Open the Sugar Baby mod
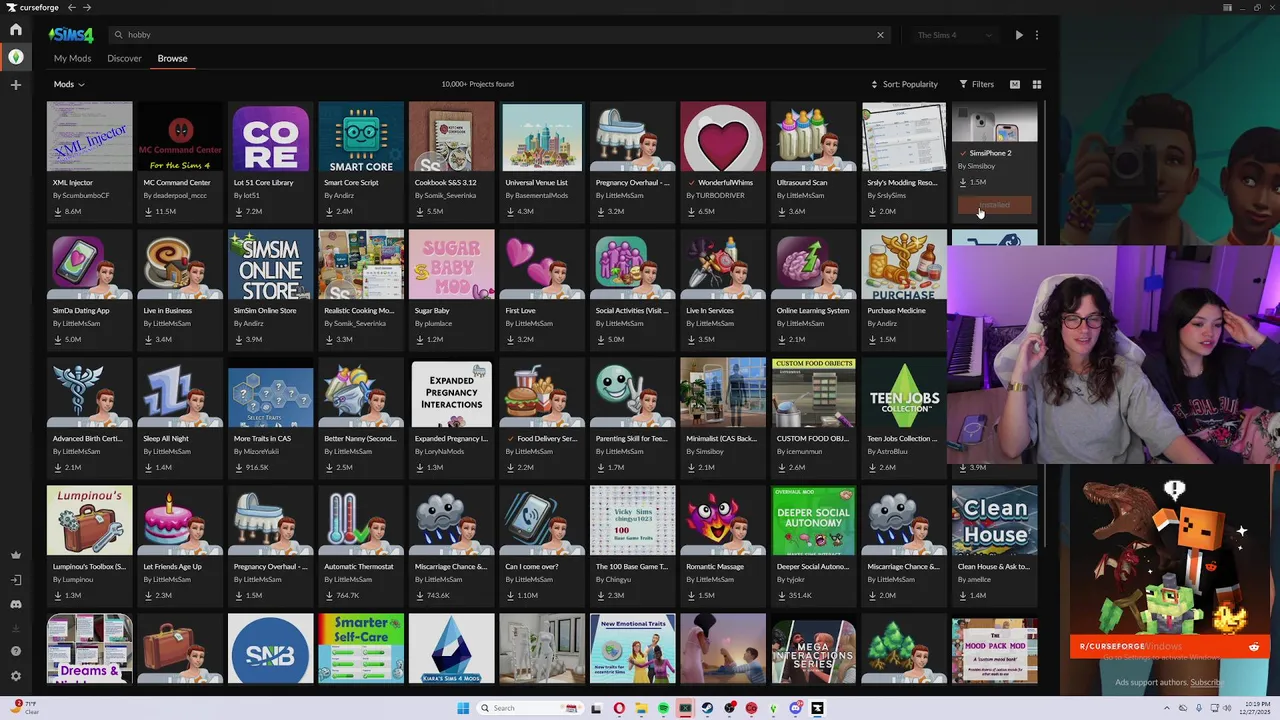Screen dimensions: 1280x720 [x=451, y=288]
